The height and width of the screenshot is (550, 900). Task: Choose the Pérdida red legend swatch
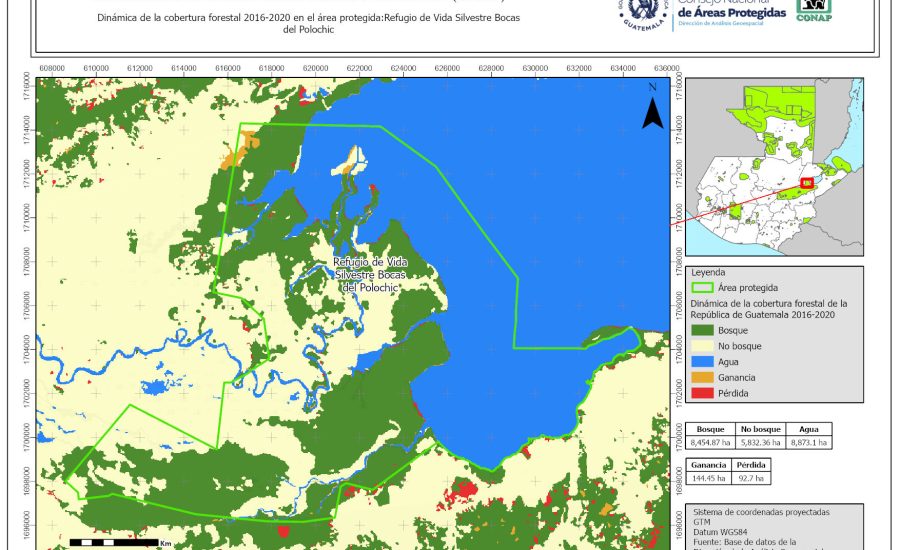(703, 393)
